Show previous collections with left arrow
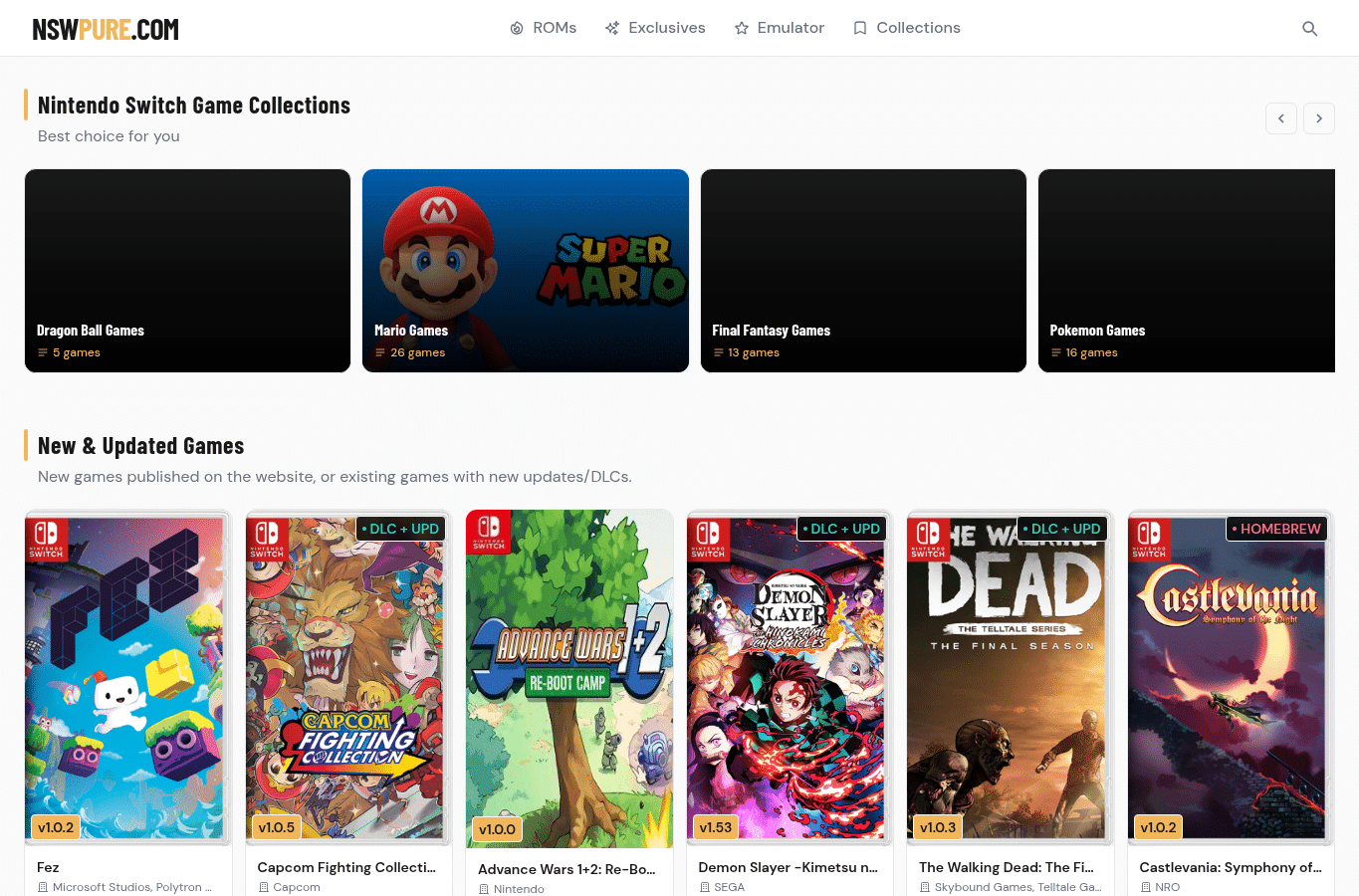Image resolution: width=1359 pixels, height=896 pixels. [x=1281, y=118]
